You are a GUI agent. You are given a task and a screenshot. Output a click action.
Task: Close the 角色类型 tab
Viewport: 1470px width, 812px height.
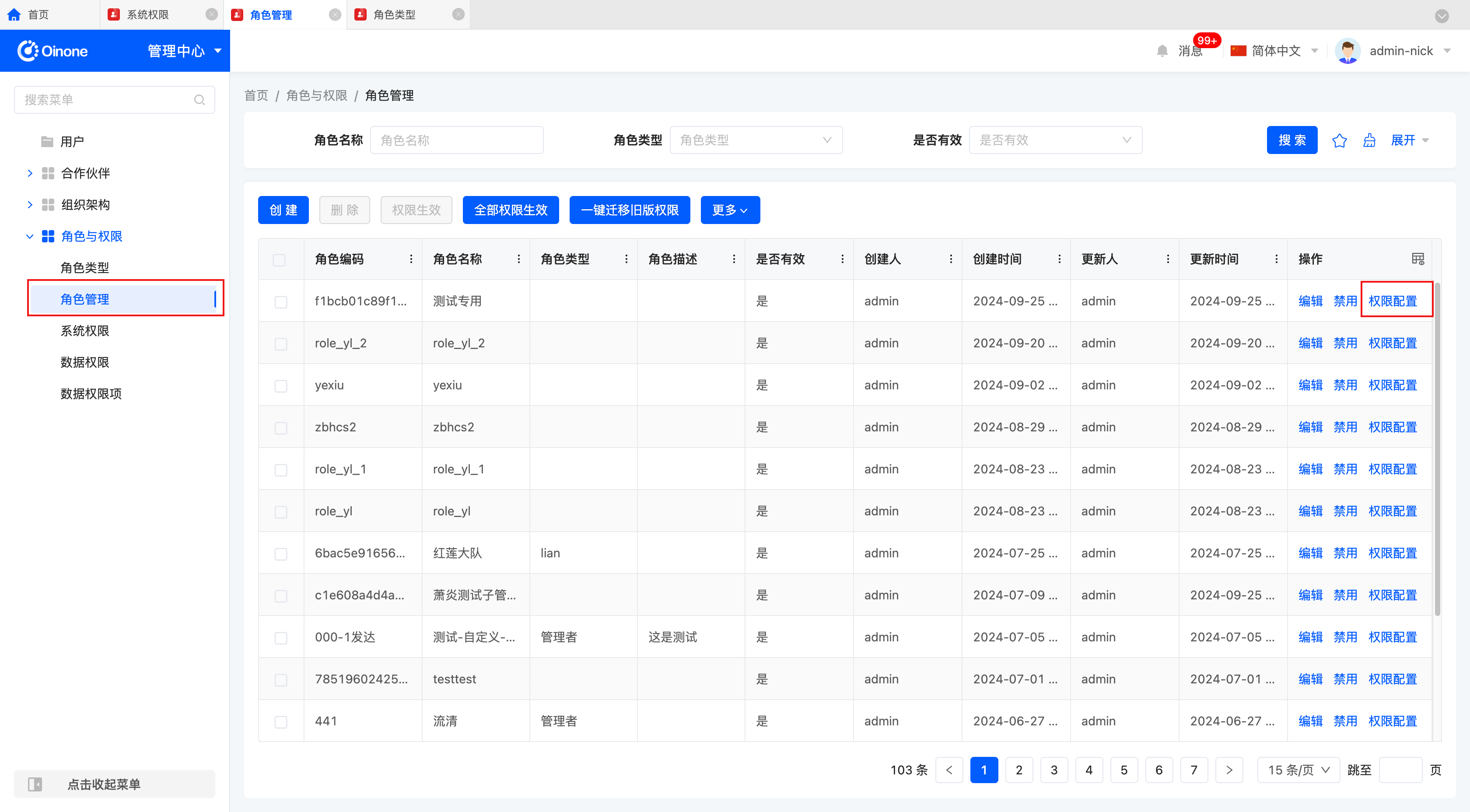tap(458, 14)
